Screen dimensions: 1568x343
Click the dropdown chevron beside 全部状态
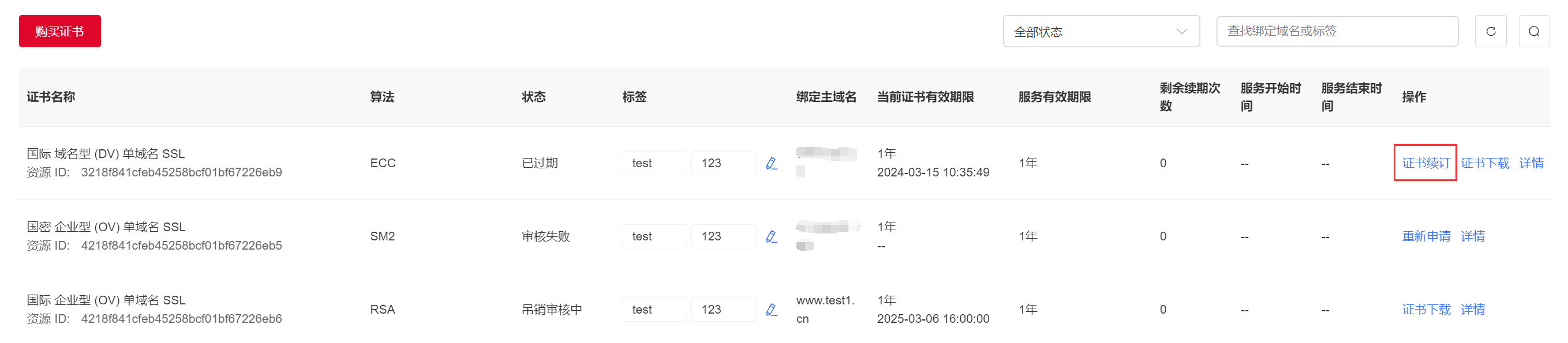pyautogui.click(x=1181, y=32)
